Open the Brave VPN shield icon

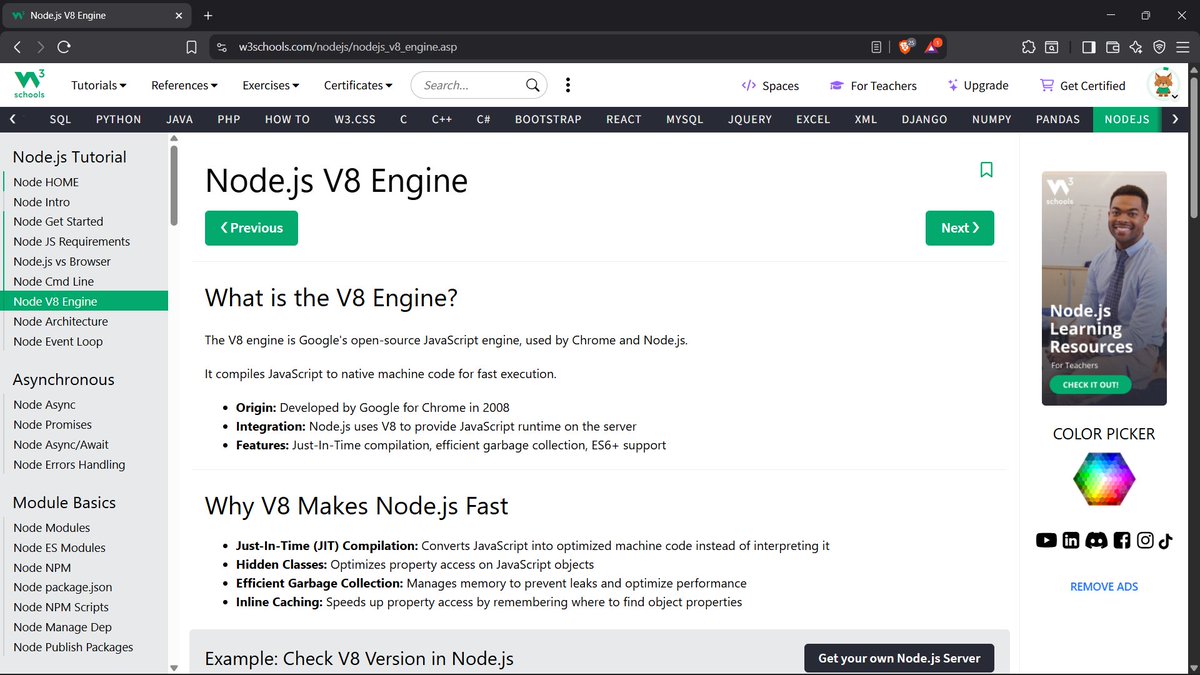pos(1160,47)
